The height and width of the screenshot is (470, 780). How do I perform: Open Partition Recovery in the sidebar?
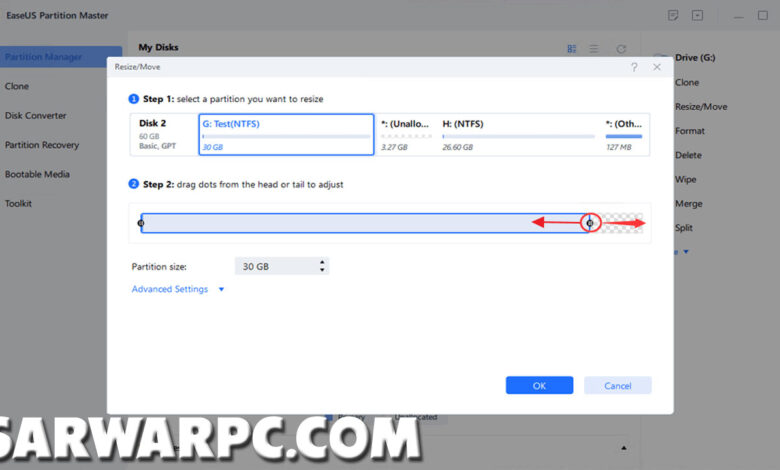[42, 145]
